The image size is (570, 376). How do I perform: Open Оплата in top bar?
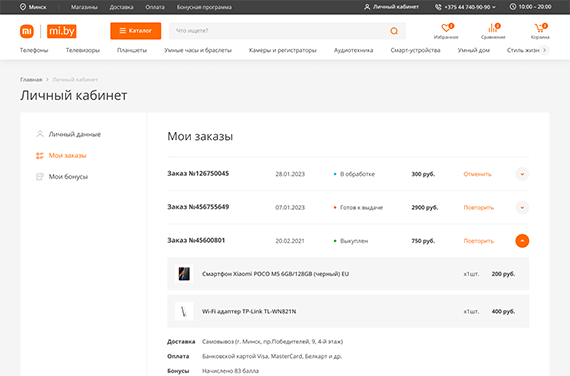[155, 7]
